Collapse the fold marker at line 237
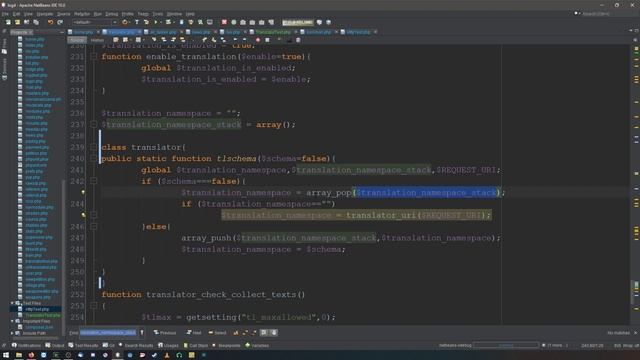The width and height of the screenshot is (640, 360). [x=93, y=124]
